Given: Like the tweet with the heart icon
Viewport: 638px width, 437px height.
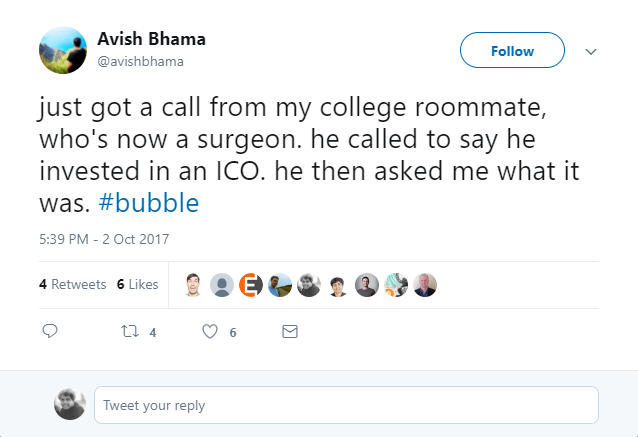Looking at the screenshot, I should pos(210,332).
